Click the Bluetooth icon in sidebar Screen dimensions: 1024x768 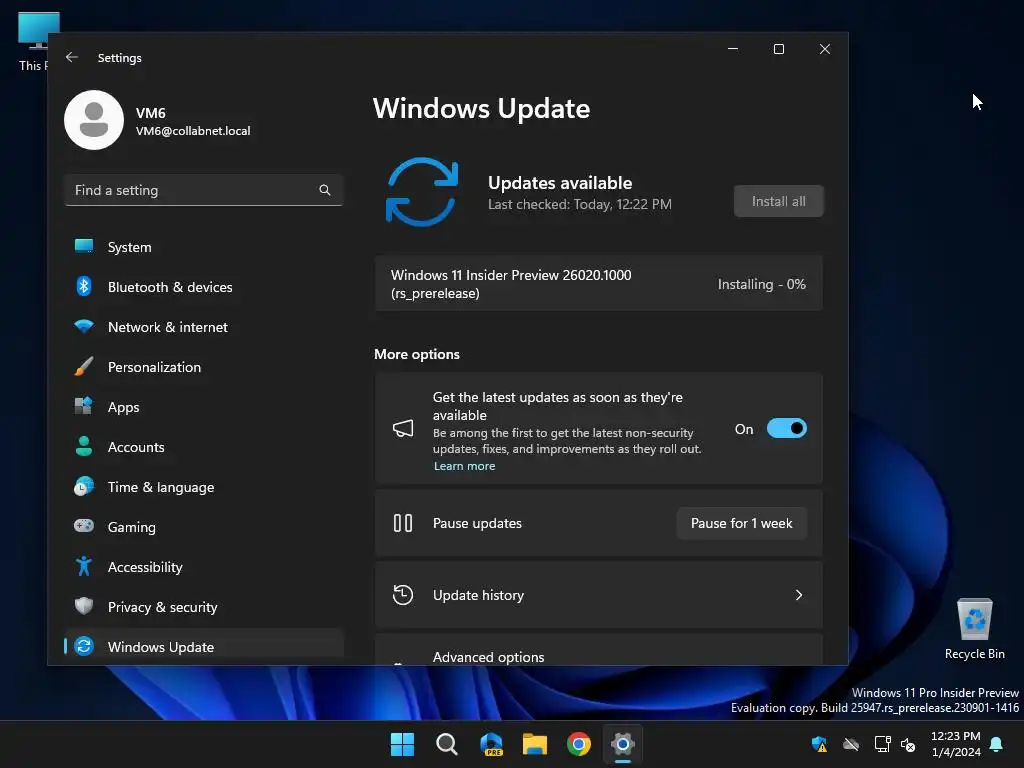[84, 286]
